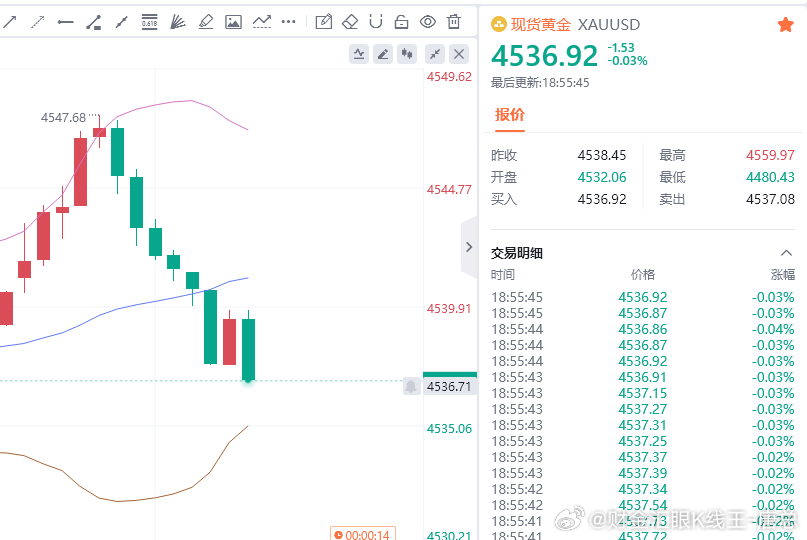Viewport: 807px width, 540px height.
Task: Click the trade row priced 4537.39
Action: point(643,473)
